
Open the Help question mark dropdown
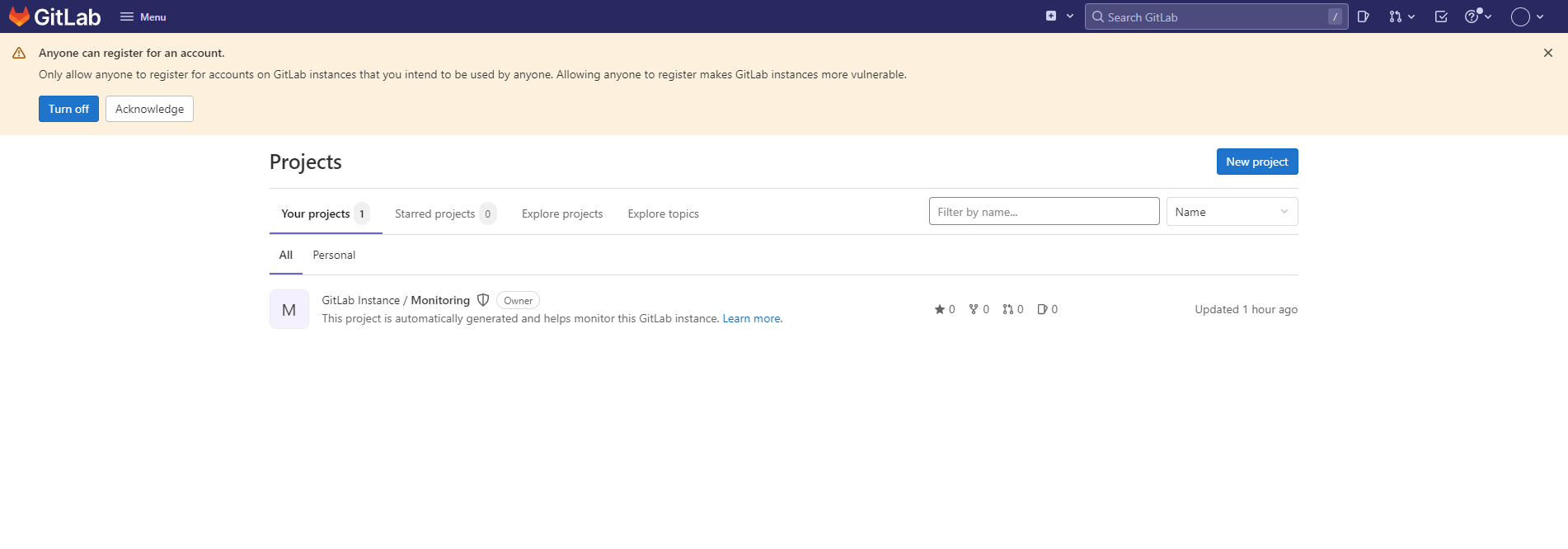pos(1477,16)
